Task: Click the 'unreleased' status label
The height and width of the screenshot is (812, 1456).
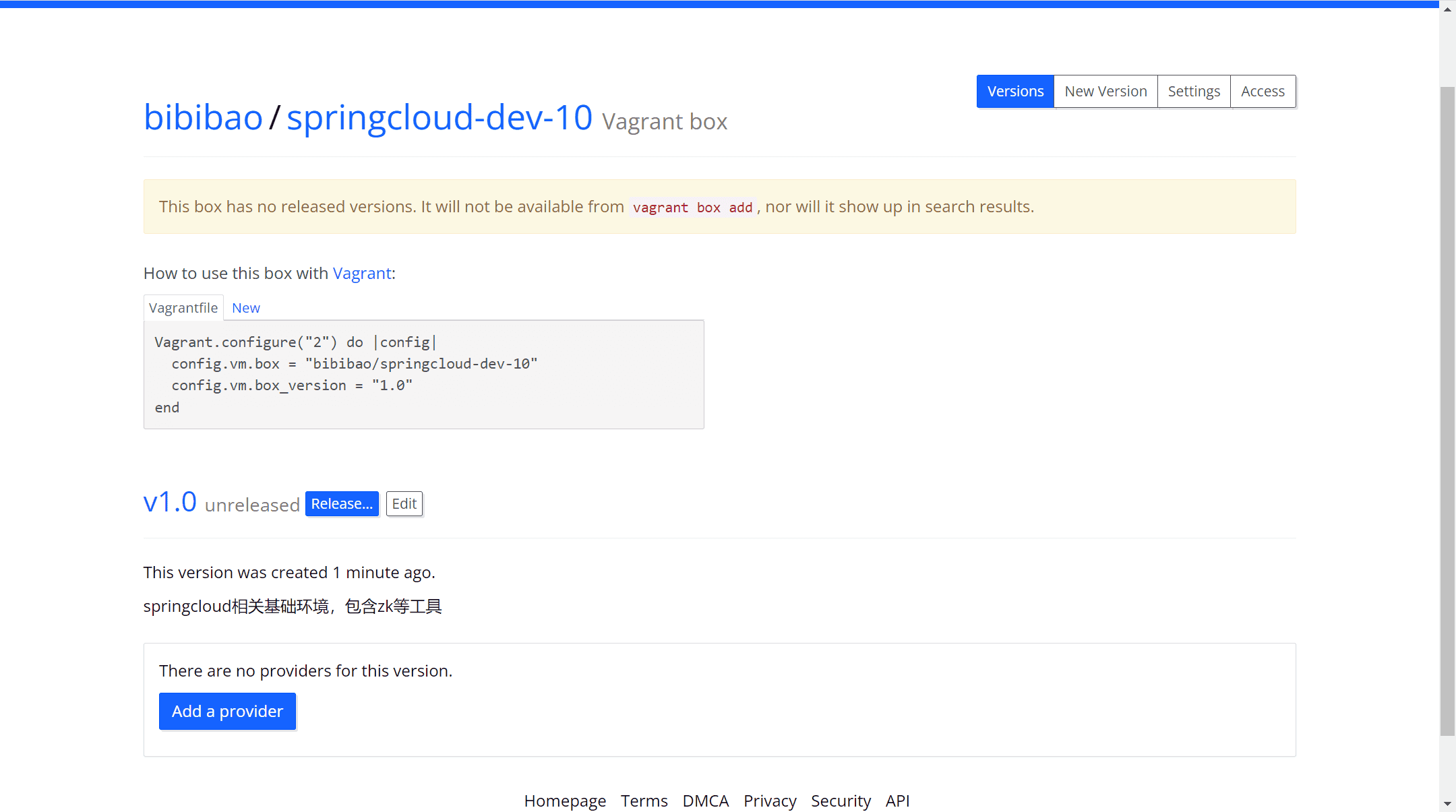Action: [252, 505]
